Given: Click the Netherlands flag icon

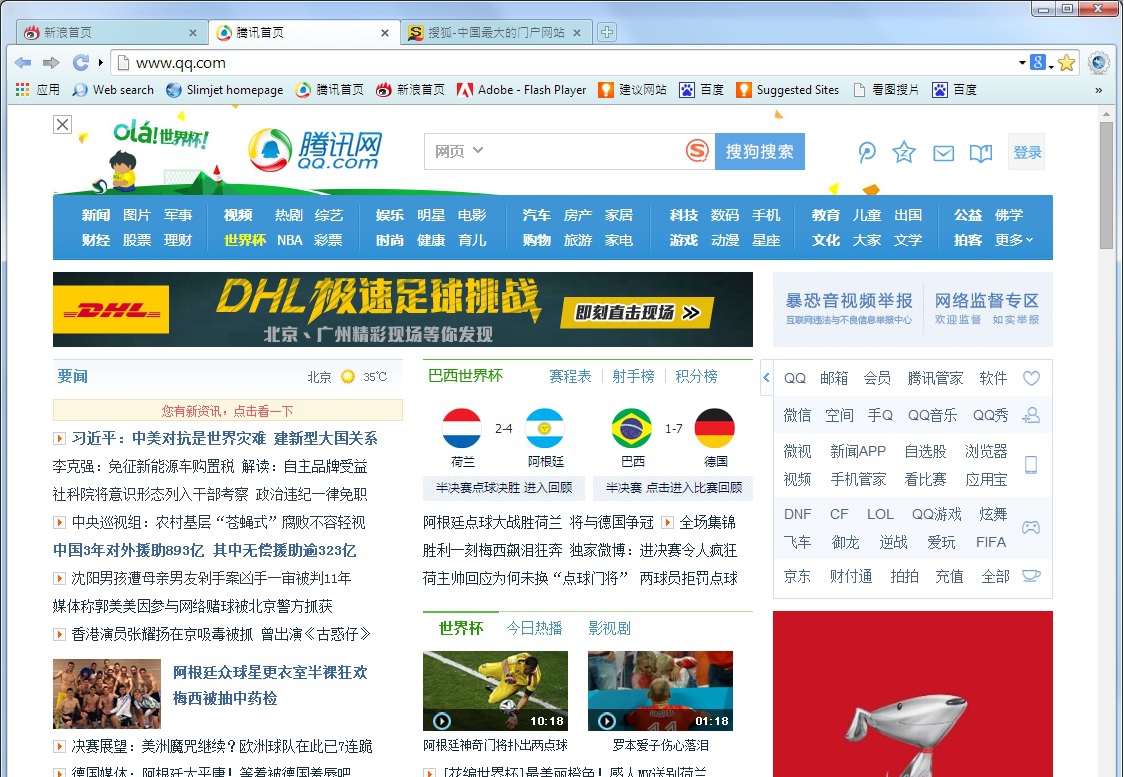Looking at the screenshot, I should pyautogui.click(x=462, y=429).
